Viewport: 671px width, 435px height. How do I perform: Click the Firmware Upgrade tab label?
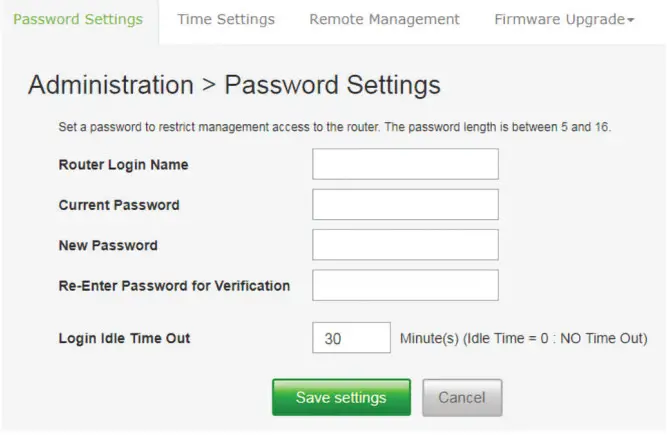[x=559, y=19]
